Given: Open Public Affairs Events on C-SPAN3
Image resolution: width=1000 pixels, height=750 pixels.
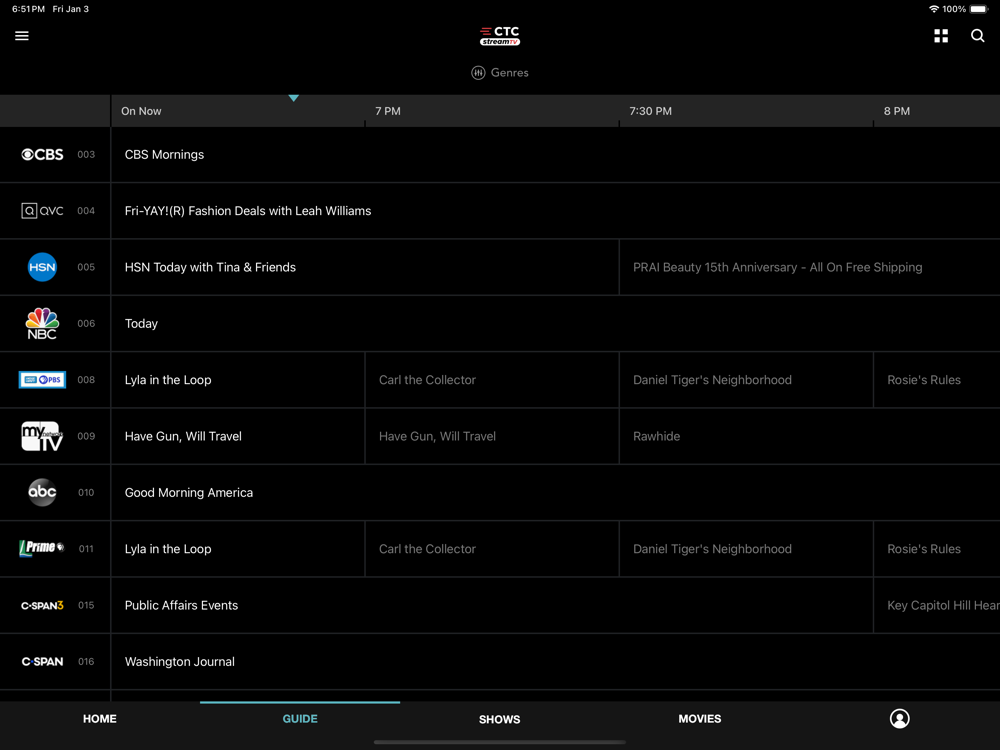Looking at the screenshot, I should 492,605.
